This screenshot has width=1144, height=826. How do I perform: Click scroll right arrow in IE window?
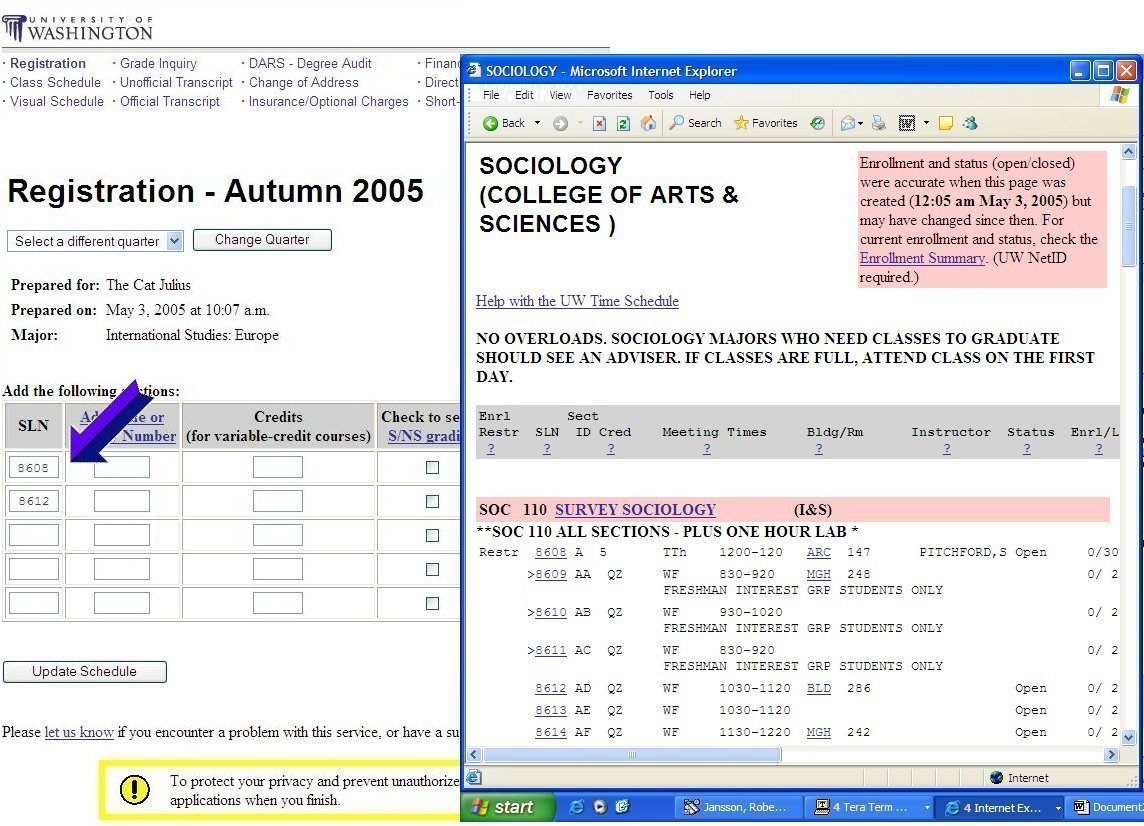(1111, 754)
